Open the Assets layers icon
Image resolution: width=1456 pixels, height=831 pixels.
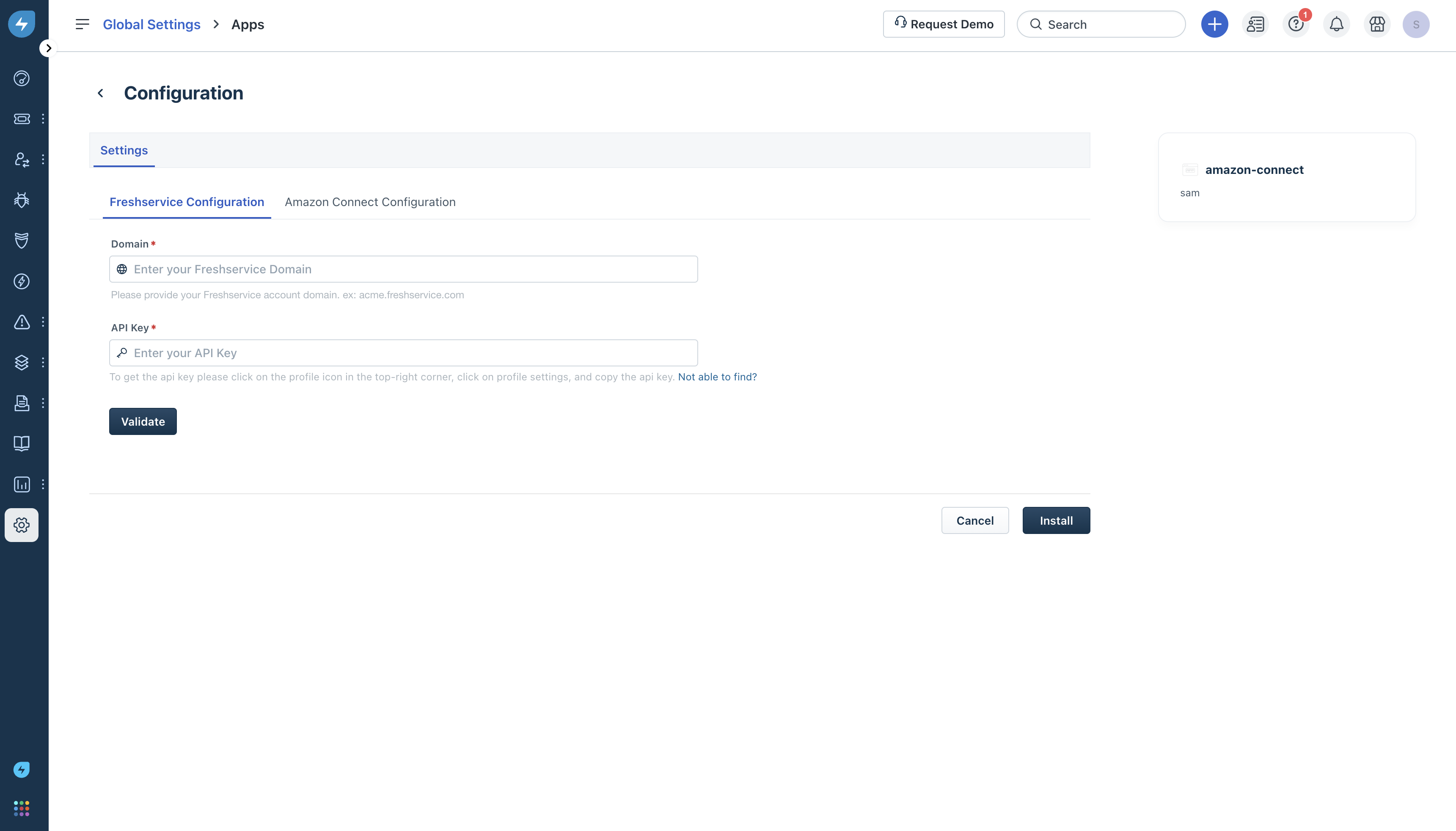[22, 363]
